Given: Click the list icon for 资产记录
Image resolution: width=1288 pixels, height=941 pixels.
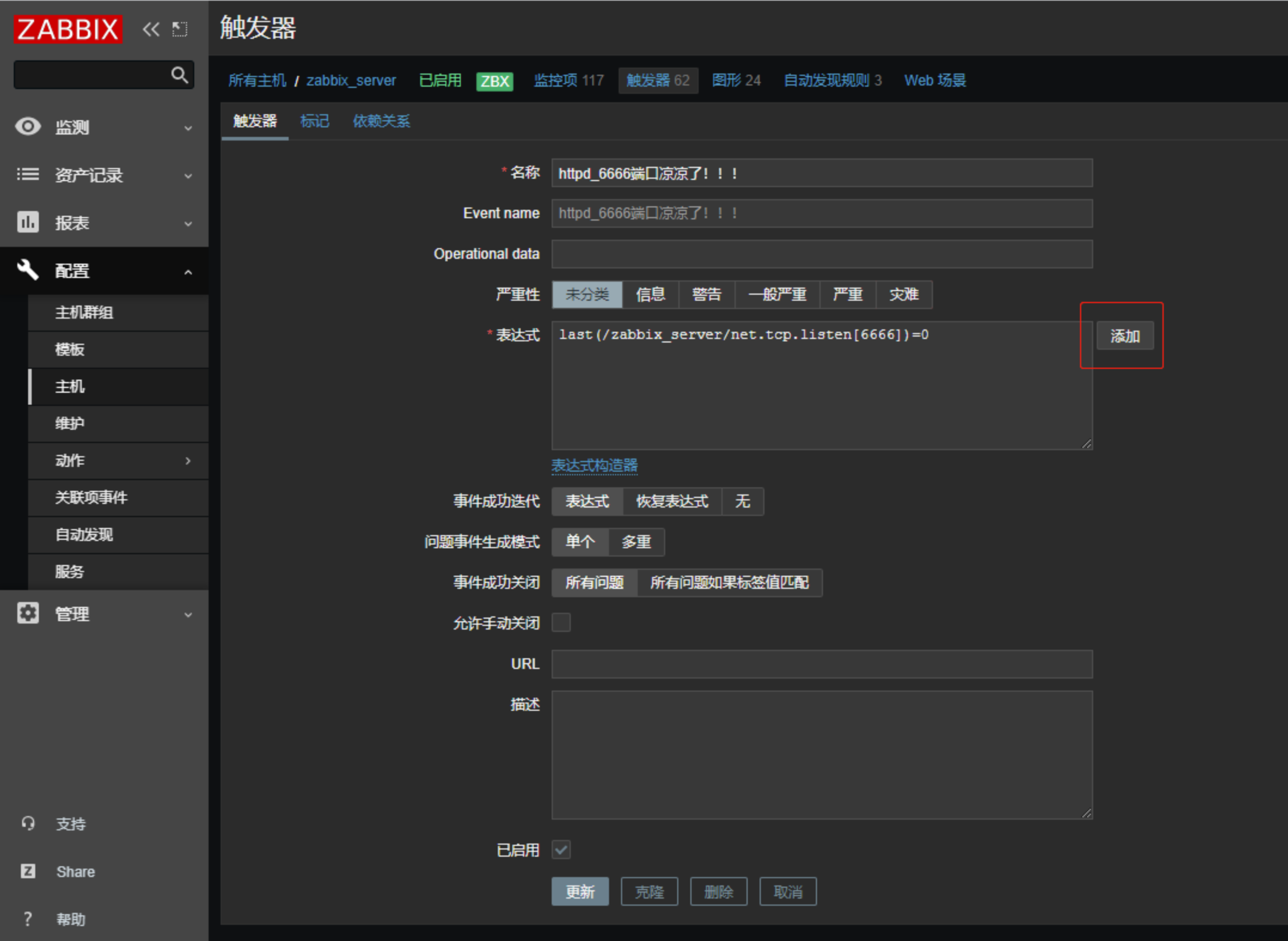Looking at the screenshot, I should click(27, 175).
